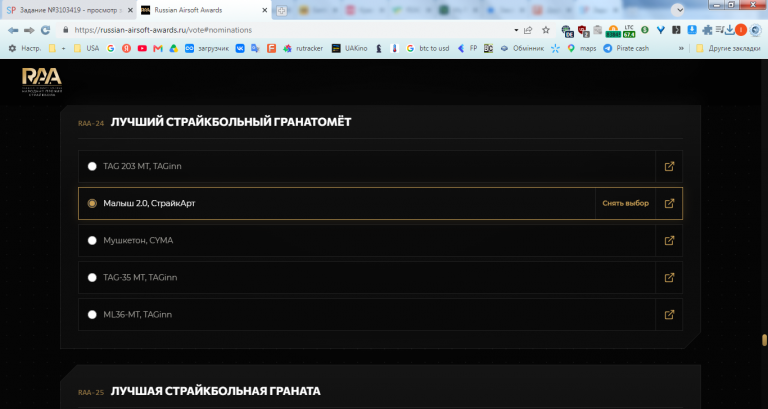The height and width of the screenshot is (409, 768).
Task: Open external link for TAG 203 MT, TAGinn
Action: tap(669, 167)
